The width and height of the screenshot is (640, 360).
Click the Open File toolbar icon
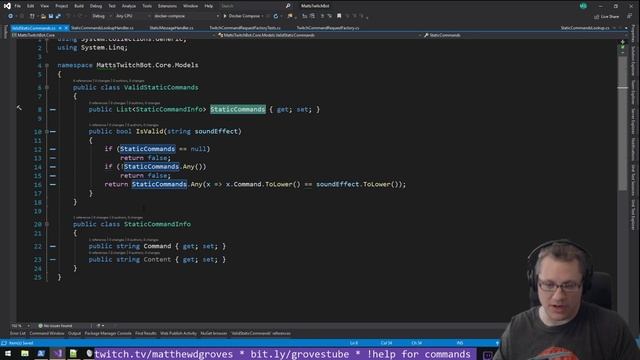point(43,16)
